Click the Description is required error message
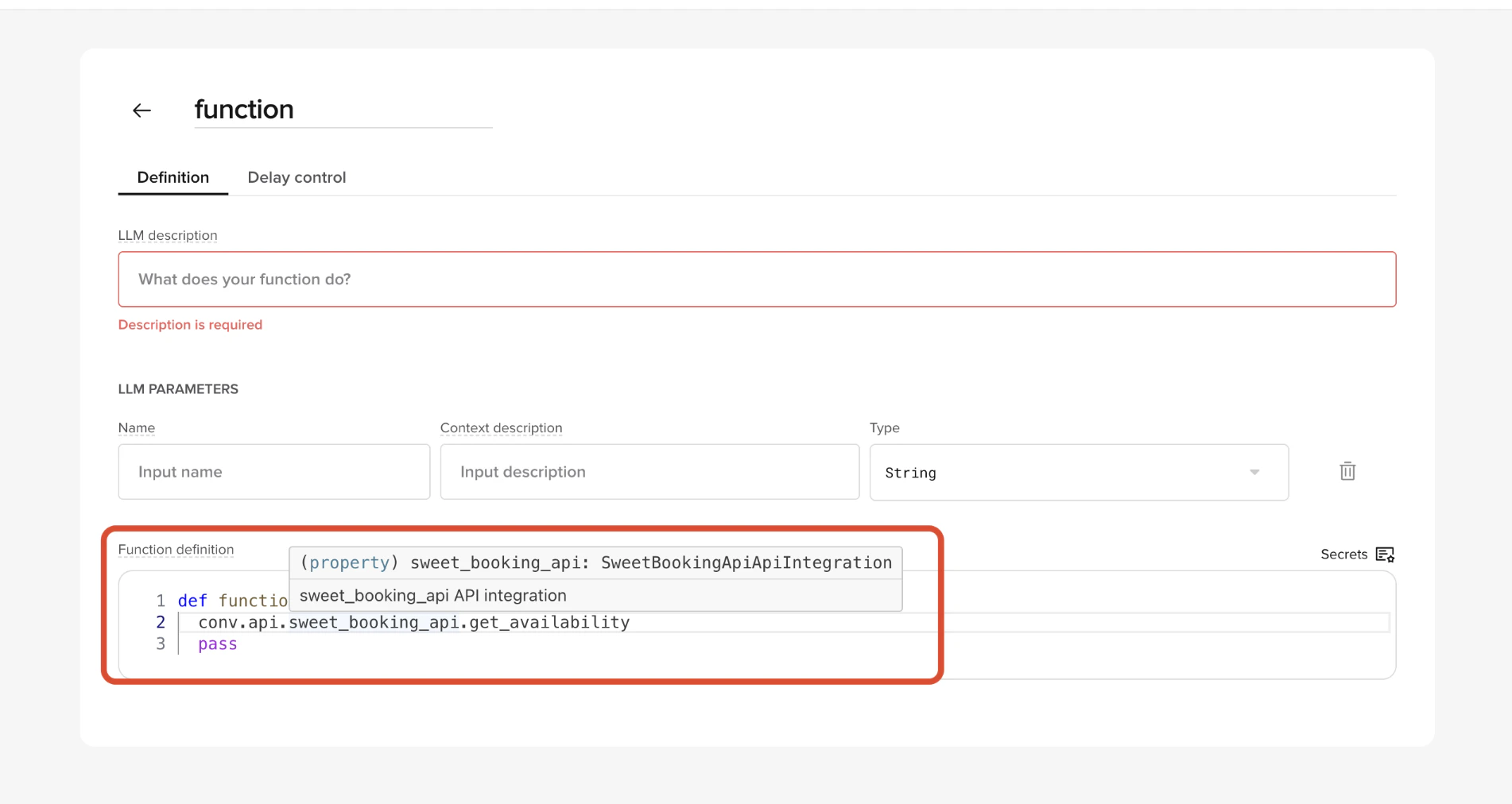Screen dimensions: 1512x804 pos(190,324)
